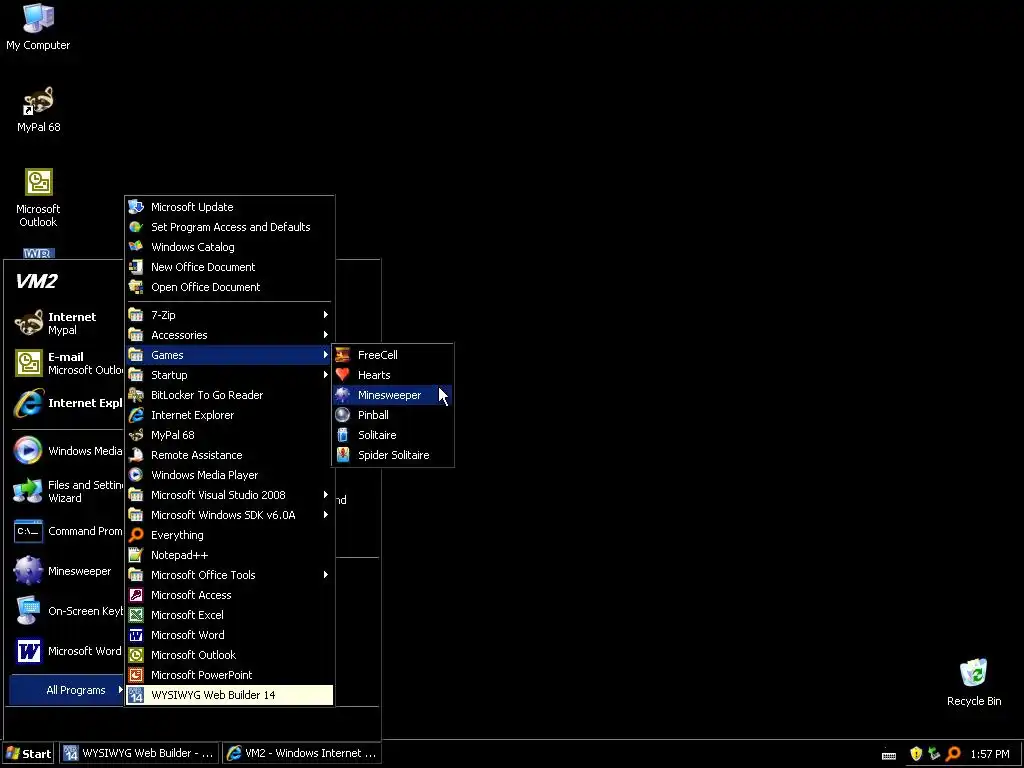Image resolution: width=1024 pixels, height=768 pixels.
Task: Switch to WYSIWYG Web Builder taskbar button
Action: pyautogui.click(x=139, y=754)
